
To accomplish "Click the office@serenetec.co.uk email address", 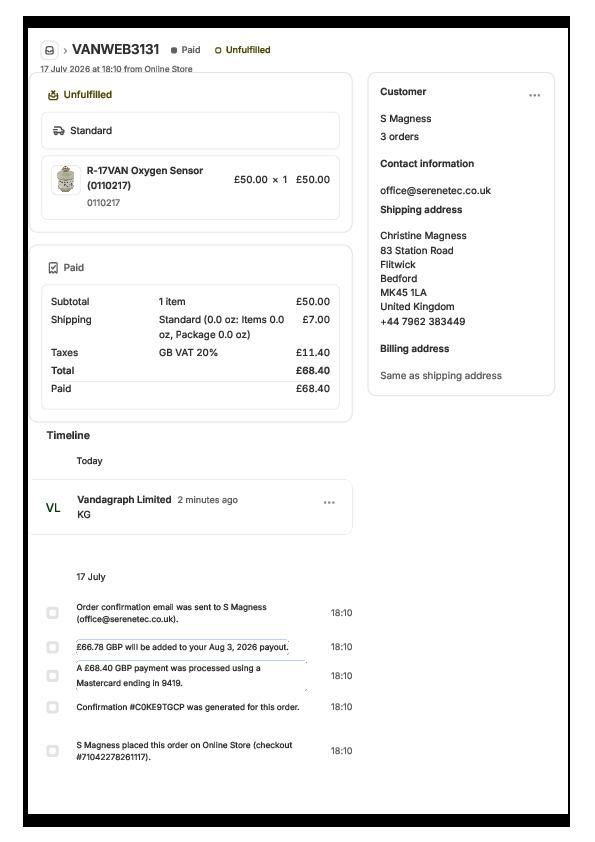I will pyautogui.click(x=436, y=191).
